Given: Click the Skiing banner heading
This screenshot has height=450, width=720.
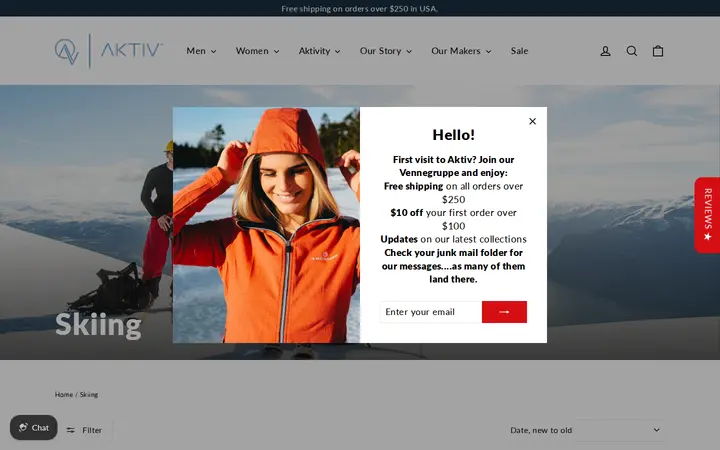Looking at the screenshot, I should pos(98,325).
